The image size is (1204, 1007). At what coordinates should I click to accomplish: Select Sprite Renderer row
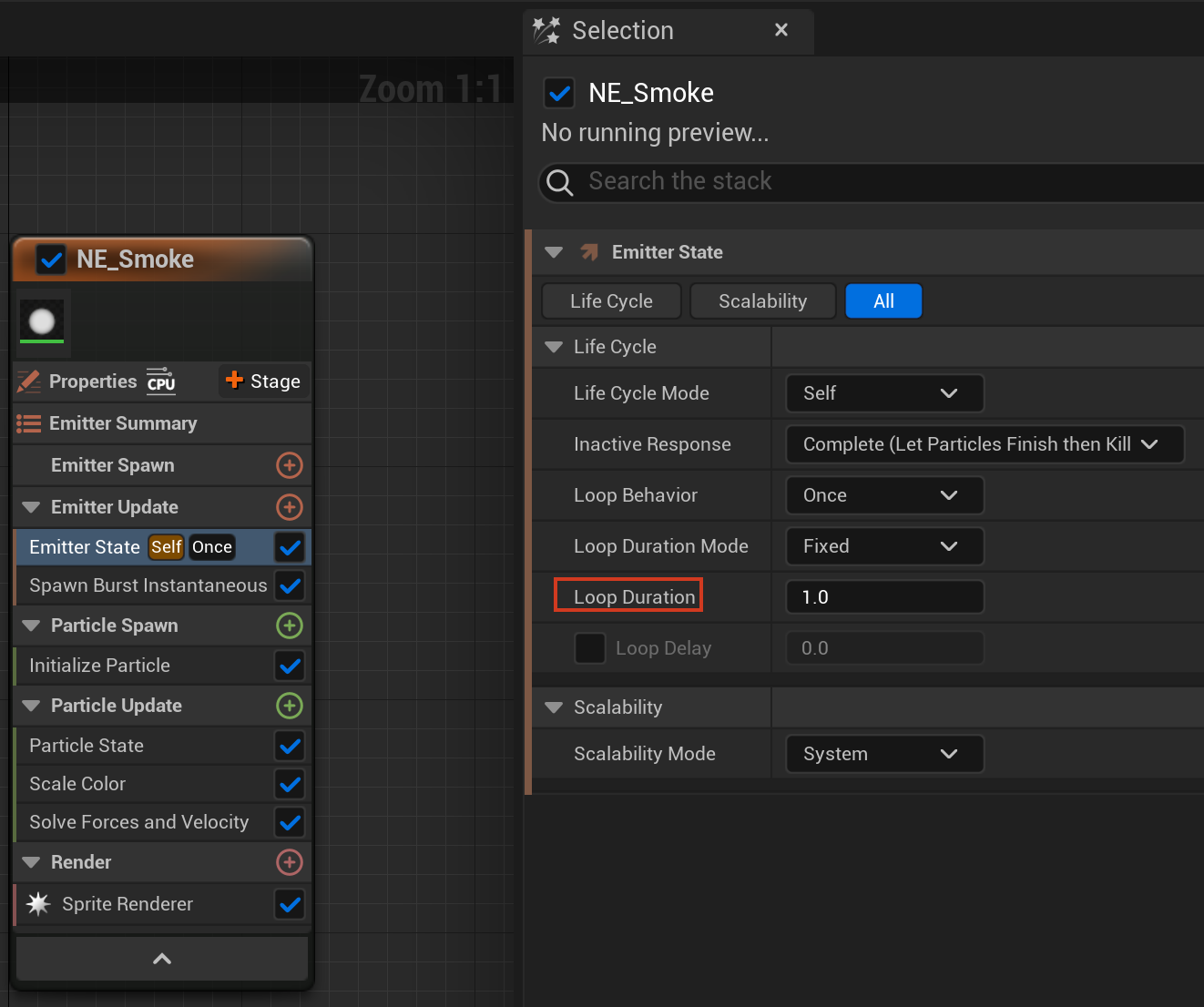[163, 904]
